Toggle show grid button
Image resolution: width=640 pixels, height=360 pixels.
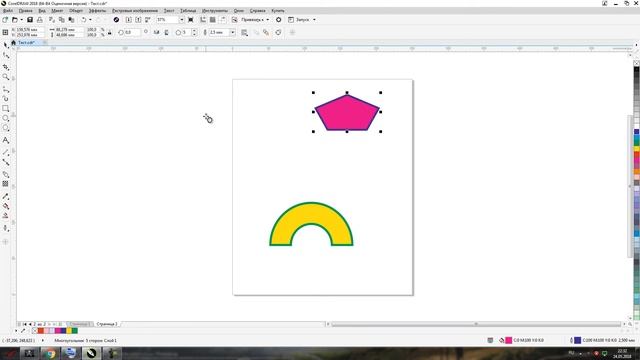(x=213, y=20)
